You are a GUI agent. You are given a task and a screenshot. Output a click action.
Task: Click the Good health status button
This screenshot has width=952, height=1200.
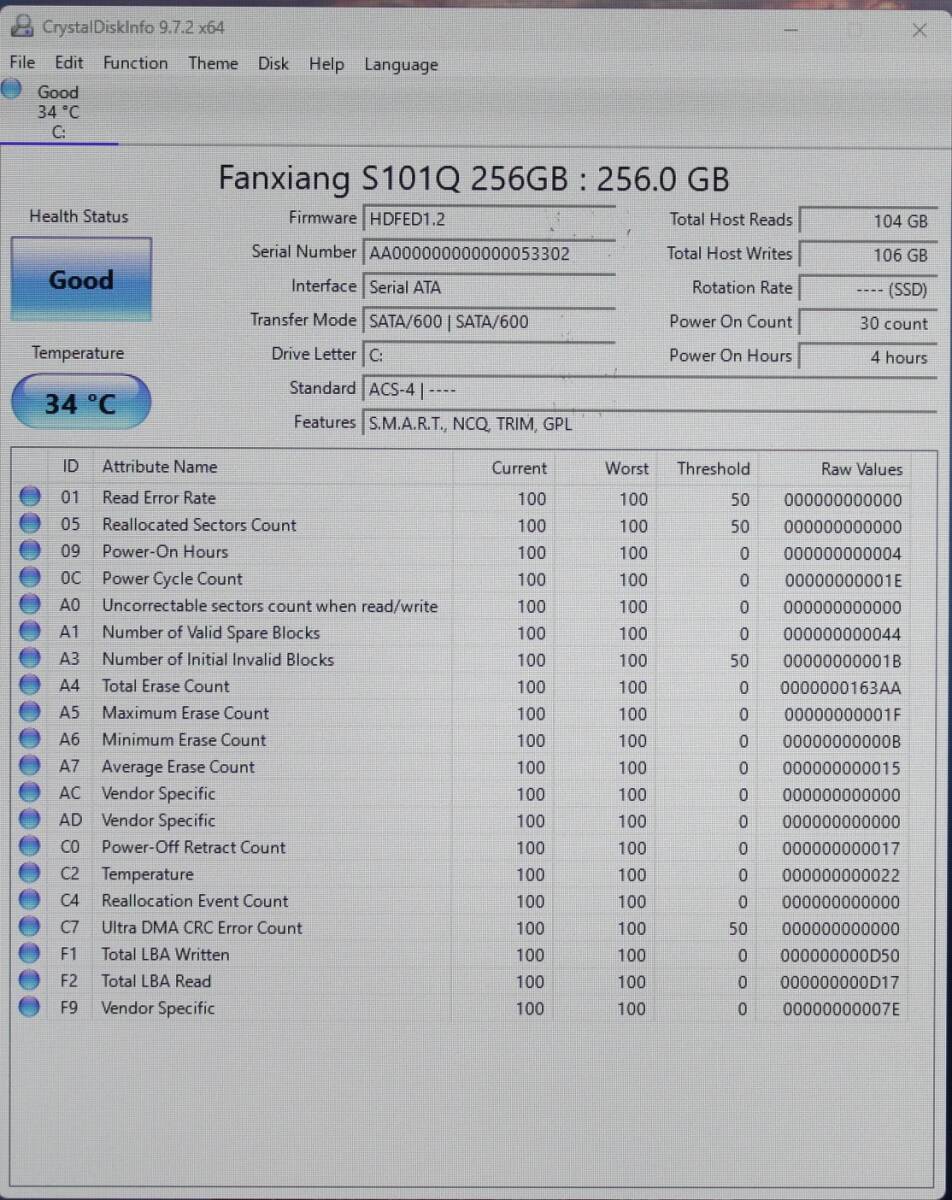pos(81,279)
